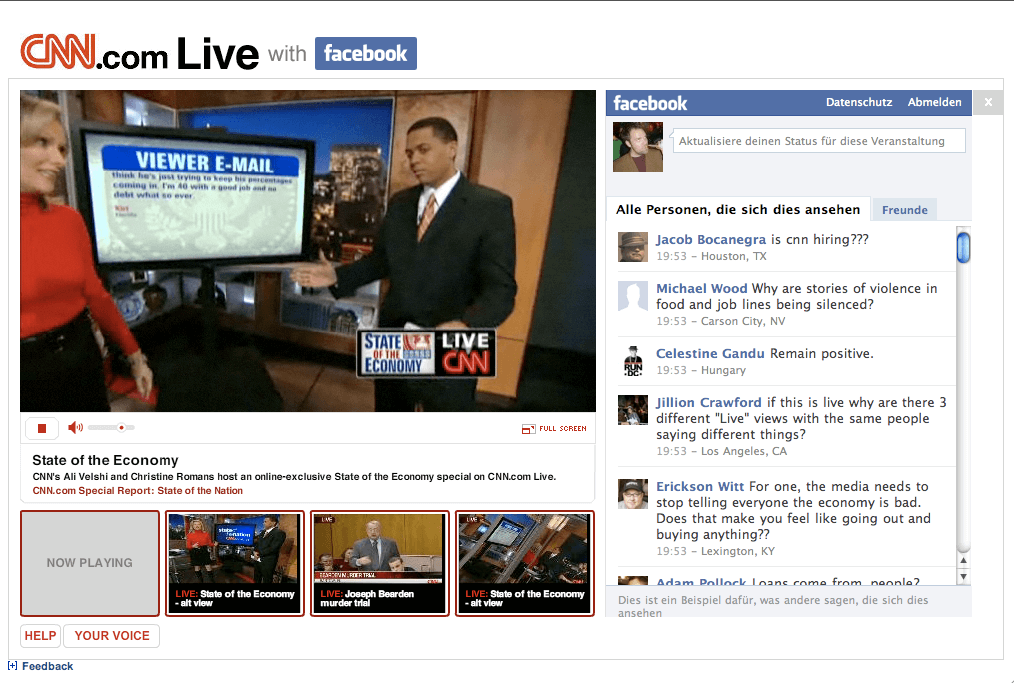This screenshot has width=1014, height=683.
Task: Stop the live video playback
Action: coord(42,428)
